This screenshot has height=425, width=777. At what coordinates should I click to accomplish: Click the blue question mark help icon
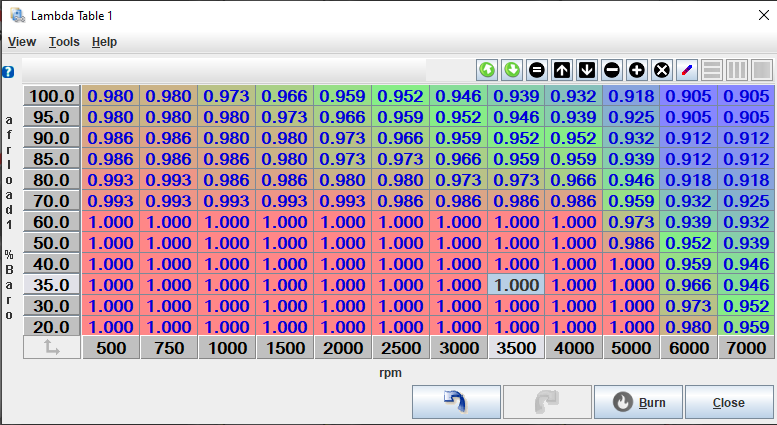point(8,72)
